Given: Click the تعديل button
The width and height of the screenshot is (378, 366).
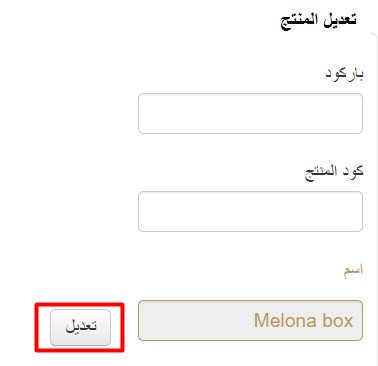Looking at the screenshot, I should tap(80, 327).
